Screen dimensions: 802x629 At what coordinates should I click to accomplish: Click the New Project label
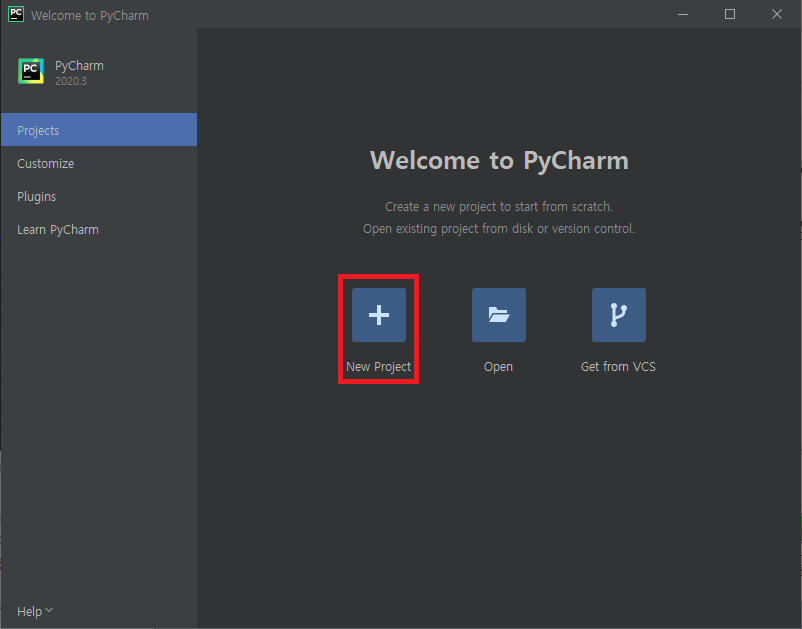(378, 367)
